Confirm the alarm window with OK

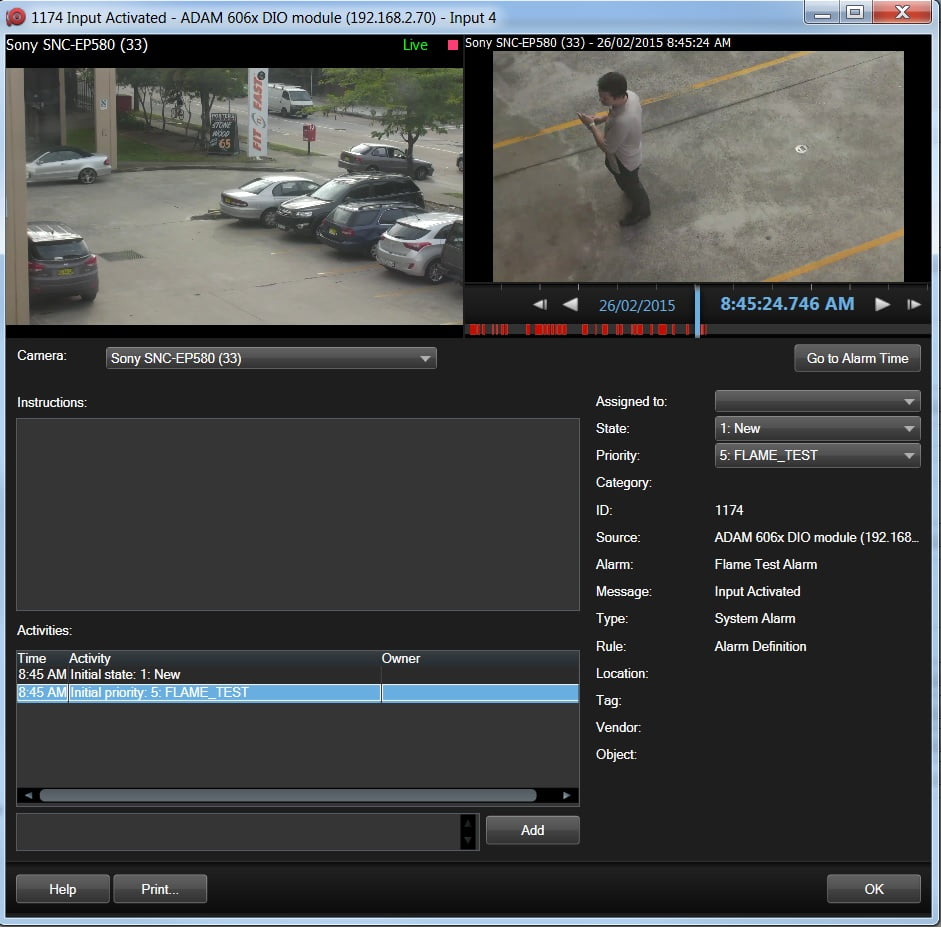[x=873, y=889]
